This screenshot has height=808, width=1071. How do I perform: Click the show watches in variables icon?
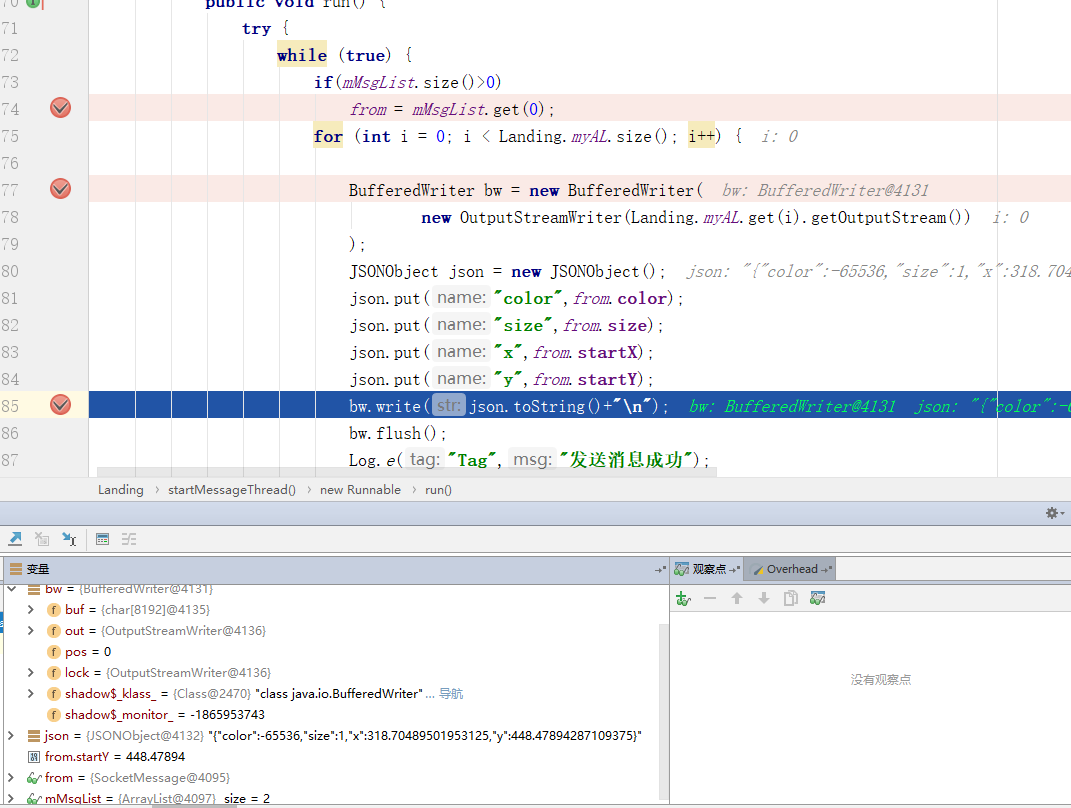pyautogui.click(x=818, y=599)
